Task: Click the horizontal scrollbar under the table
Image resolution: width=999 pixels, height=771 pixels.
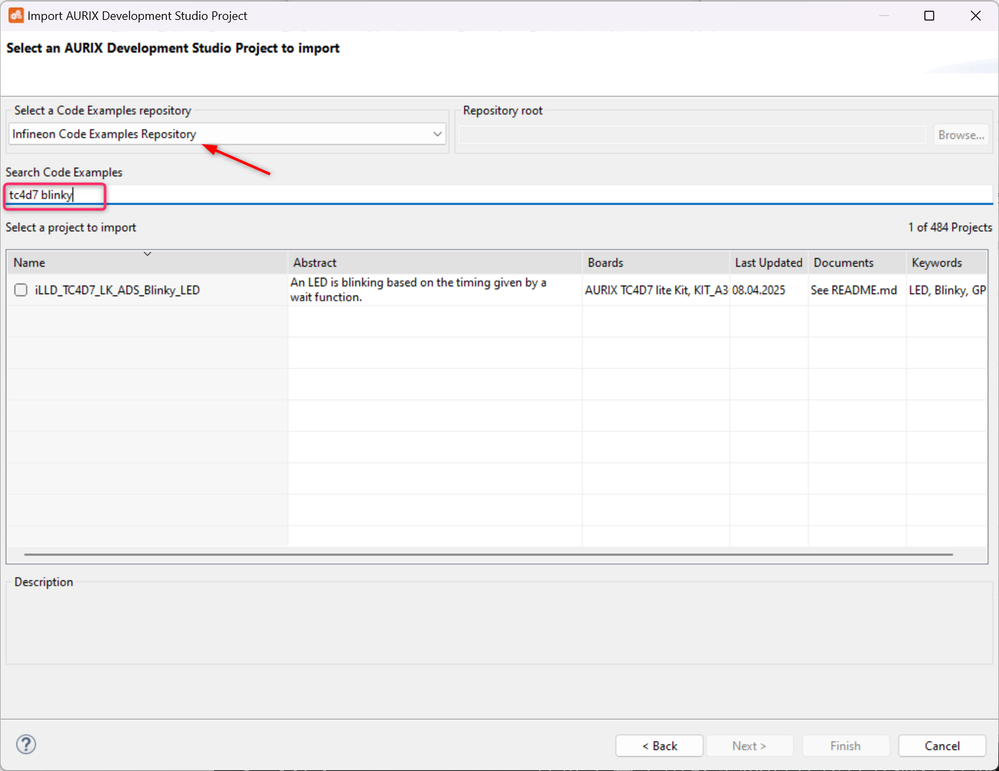Action: (x=488, y=553)
